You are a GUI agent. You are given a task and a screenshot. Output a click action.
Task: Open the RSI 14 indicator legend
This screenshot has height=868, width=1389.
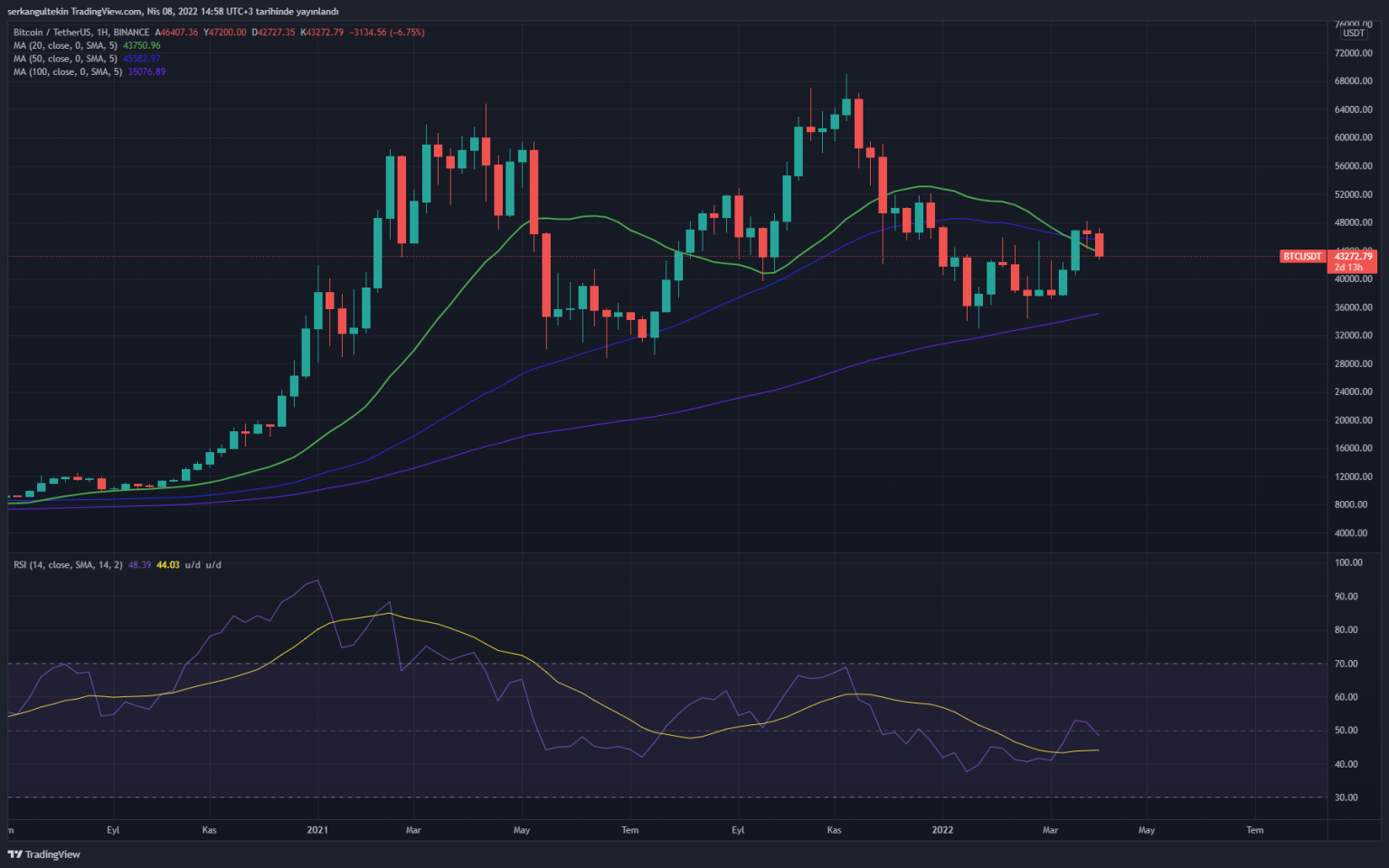(x=68, y=565)
